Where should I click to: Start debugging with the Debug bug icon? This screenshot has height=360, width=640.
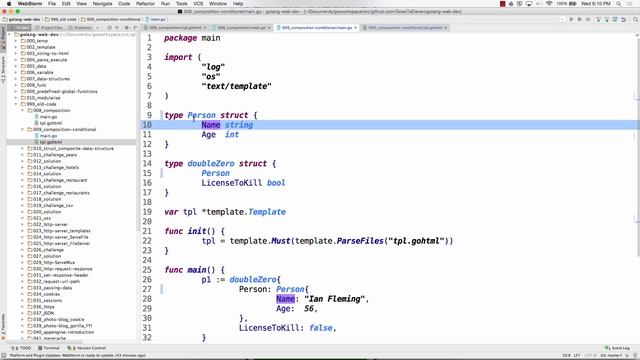click(579, 20)
